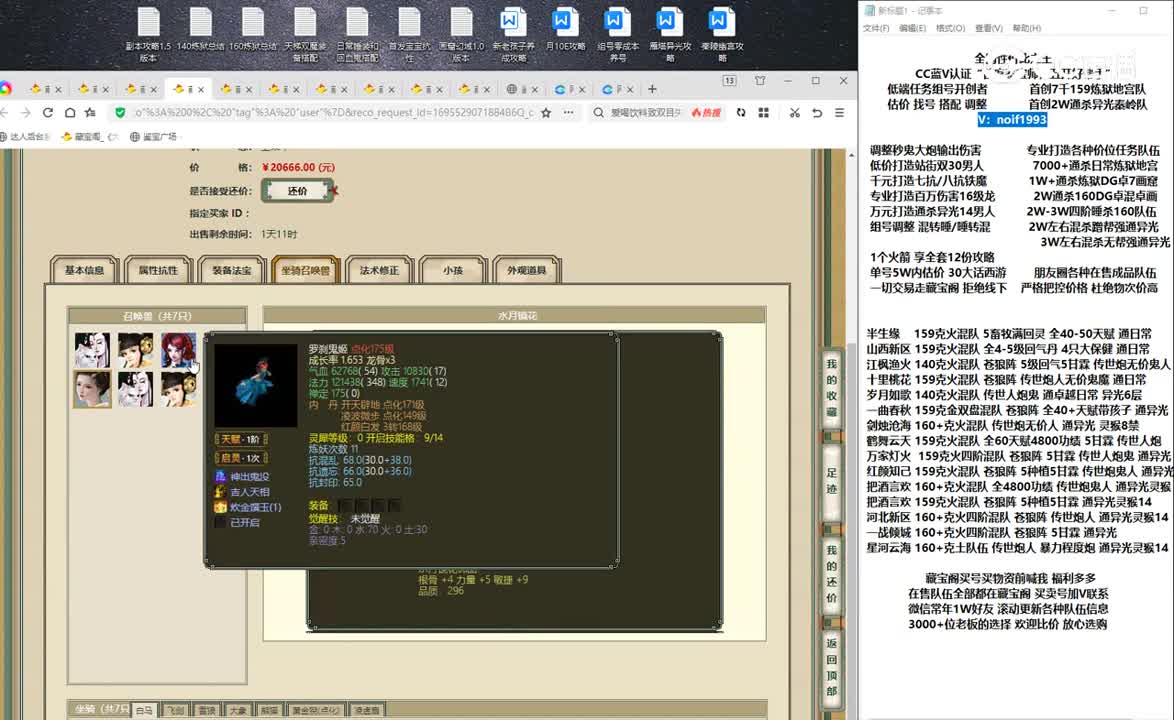Open 鉴宝广场 bookmark

pos(153,136)
